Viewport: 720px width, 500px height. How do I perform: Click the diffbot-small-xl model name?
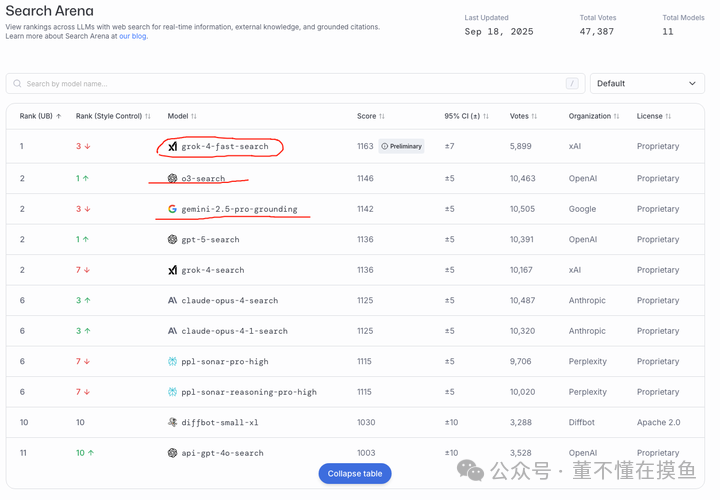219,422
